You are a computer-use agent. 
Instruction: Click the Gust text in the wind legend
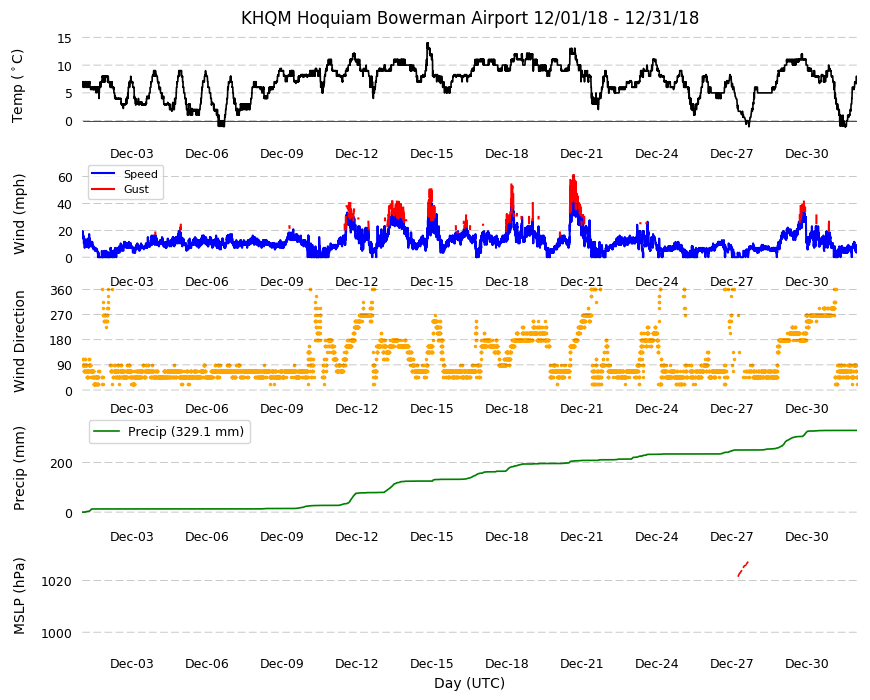136,189
